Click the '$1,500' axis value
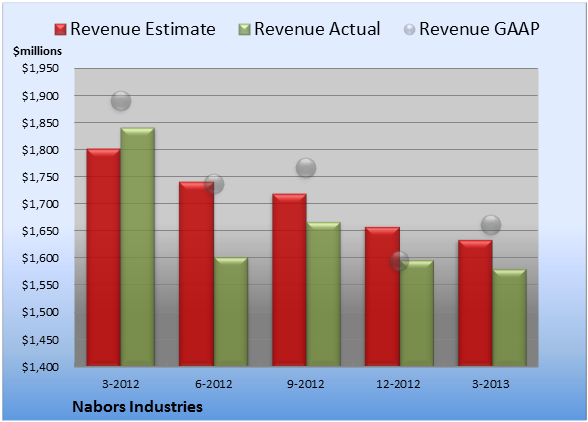 click(x=40, y=312)
